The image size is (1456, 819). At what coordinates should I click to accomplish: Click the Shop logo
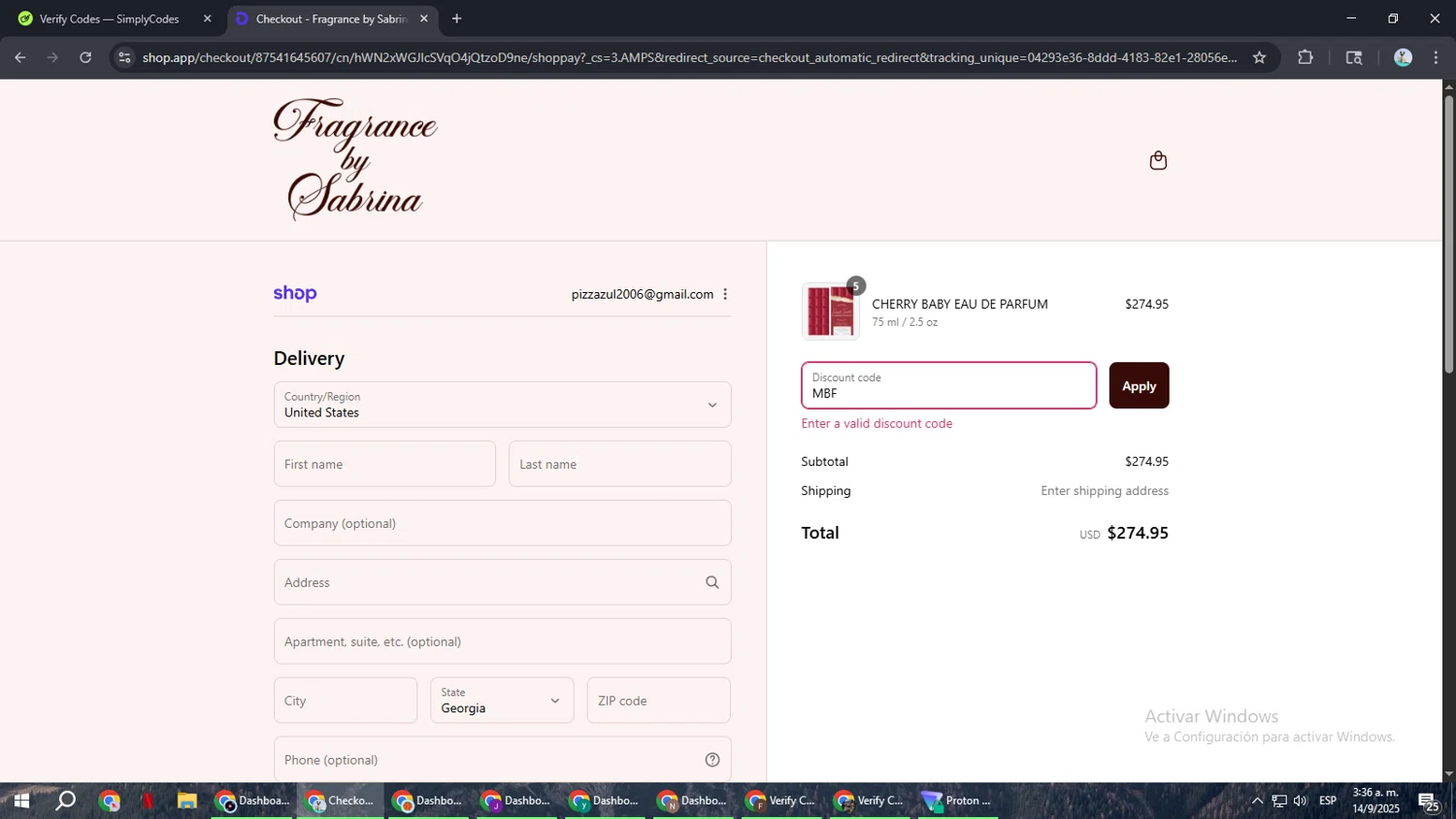click(x=295, y=293)
